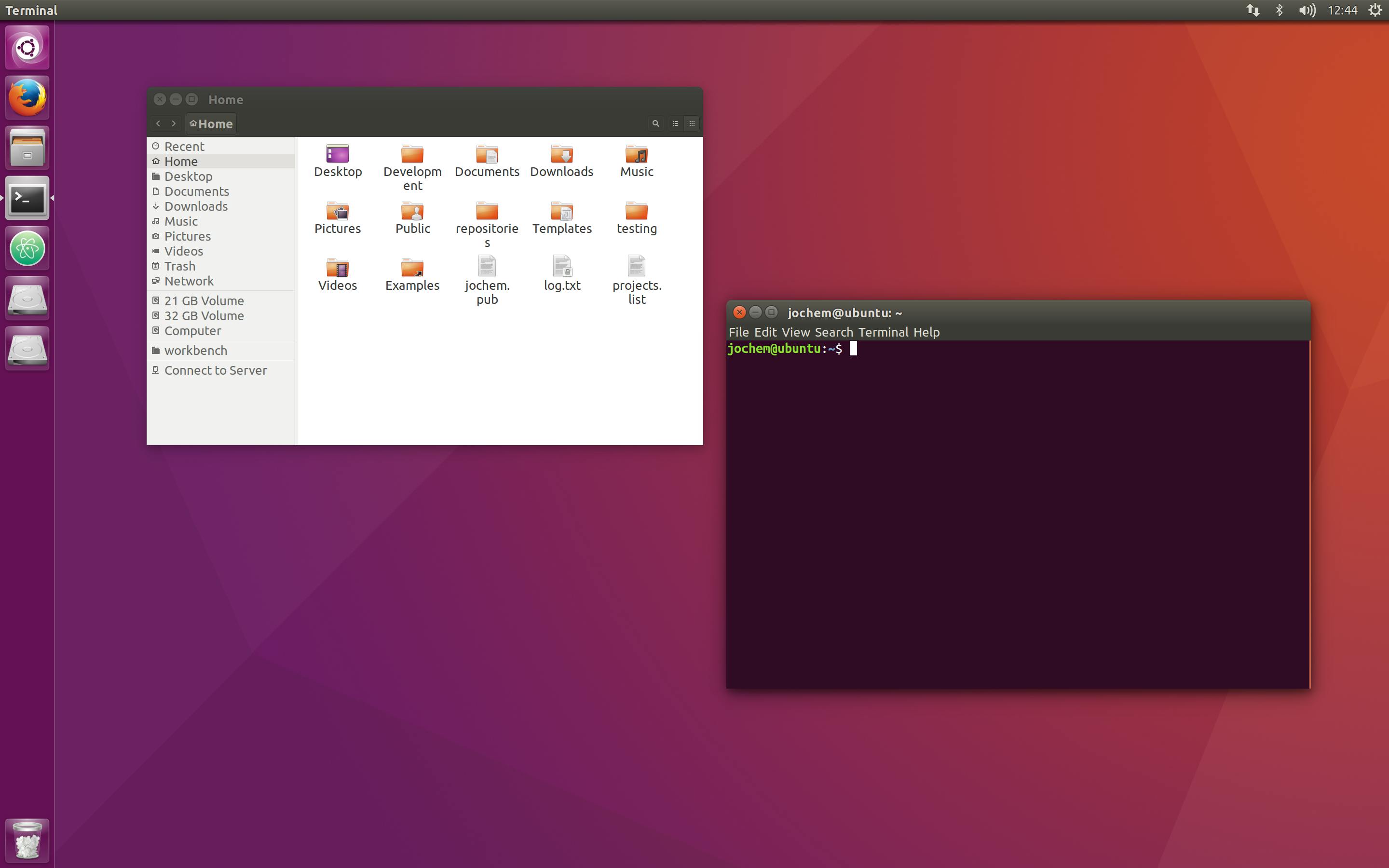
Task: Launch Firefox from the dock
Action: [27, 97]
